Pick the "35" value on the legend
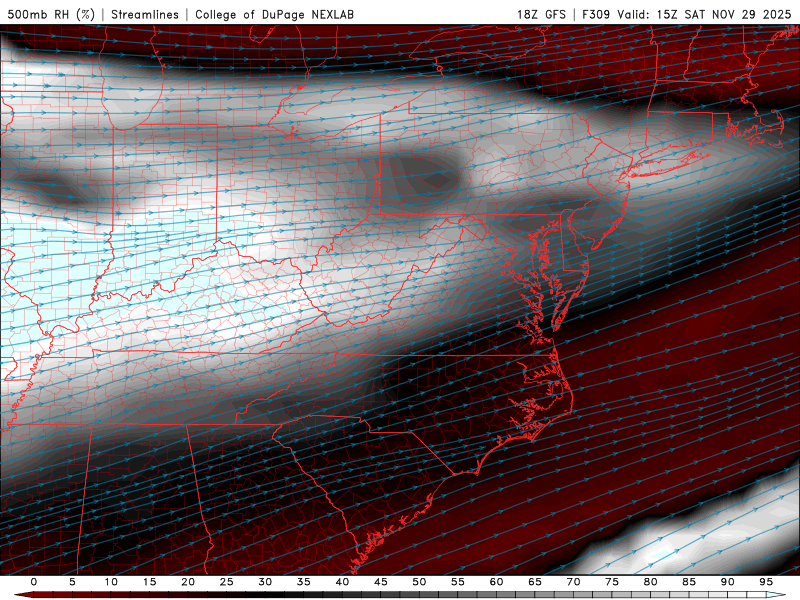 304,582
